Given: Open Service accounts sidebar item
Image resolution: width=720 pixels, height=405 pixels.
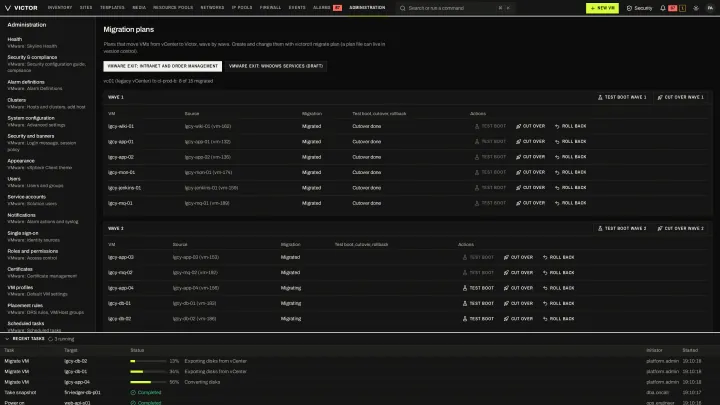Looking at the screenshot, I should tap(47, 200).
